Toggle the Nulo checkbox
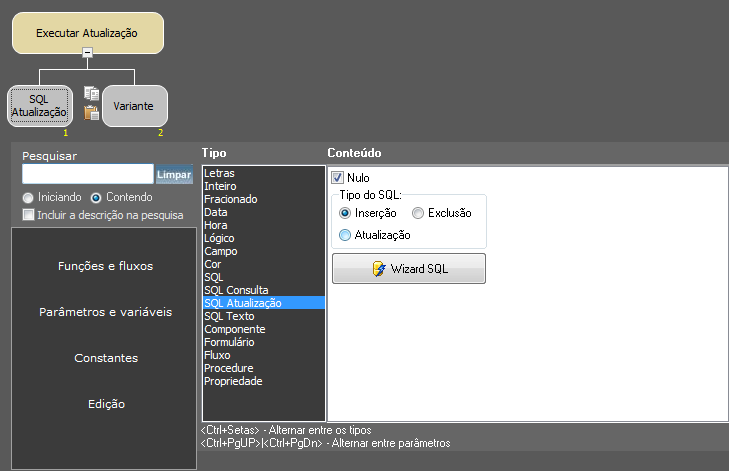 (338, 177)
